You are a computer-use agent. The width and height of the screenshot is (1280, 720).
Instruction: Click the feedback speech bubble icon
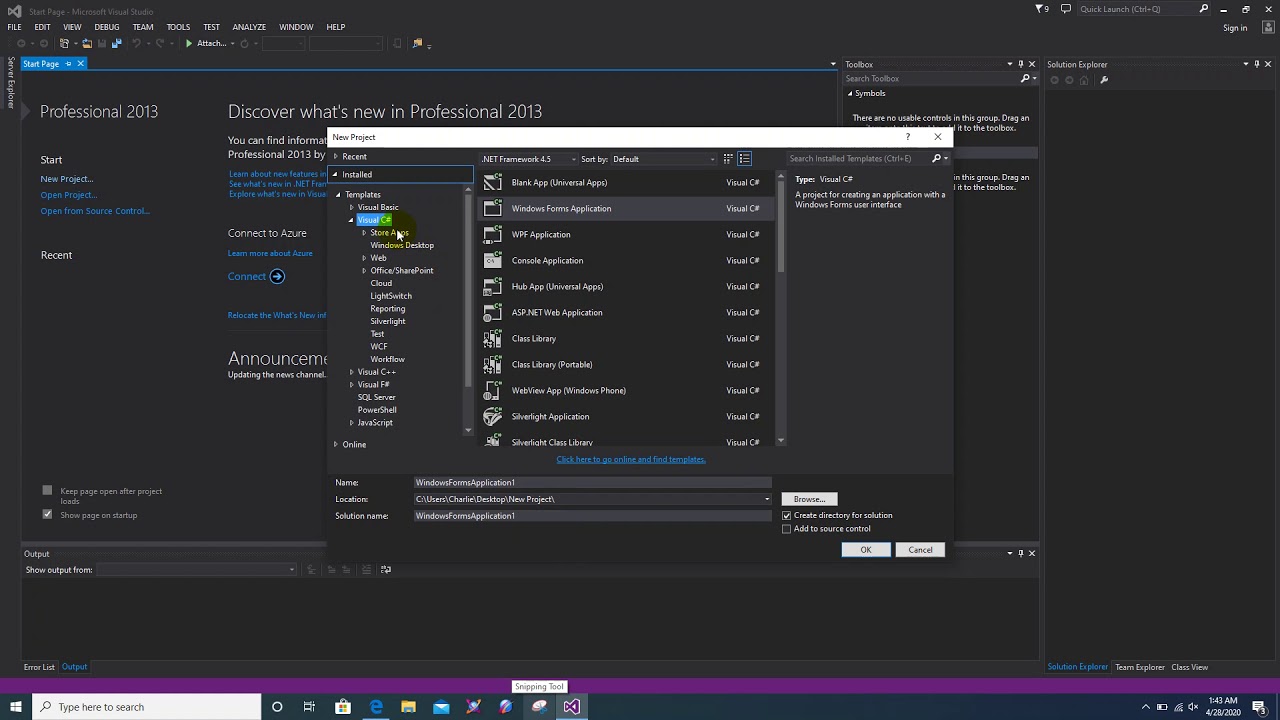pyautogui.click(x=1066, y=9)
